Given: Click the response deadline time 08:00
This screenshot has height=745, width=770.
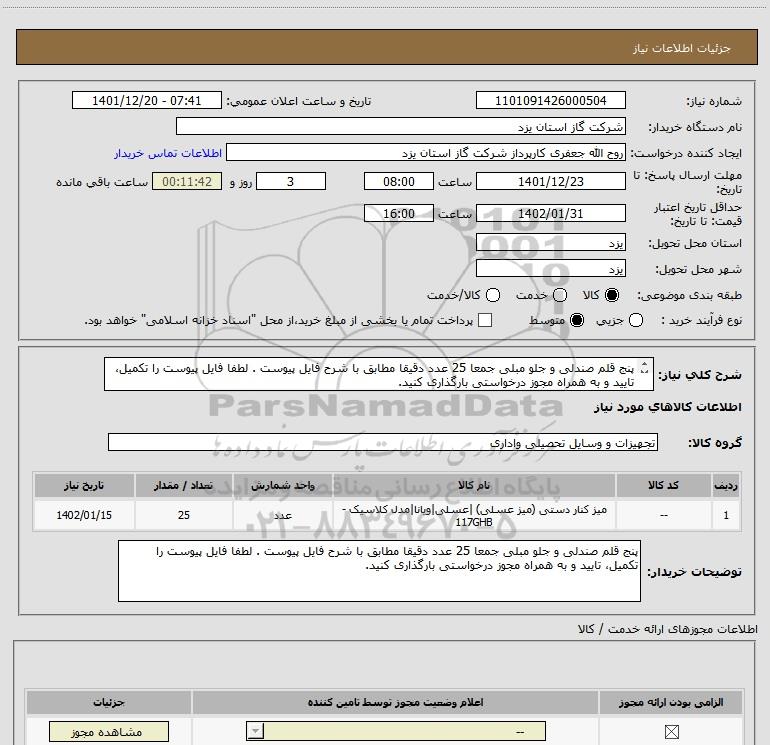Looking at the screenshot, I should coord(399,181).
